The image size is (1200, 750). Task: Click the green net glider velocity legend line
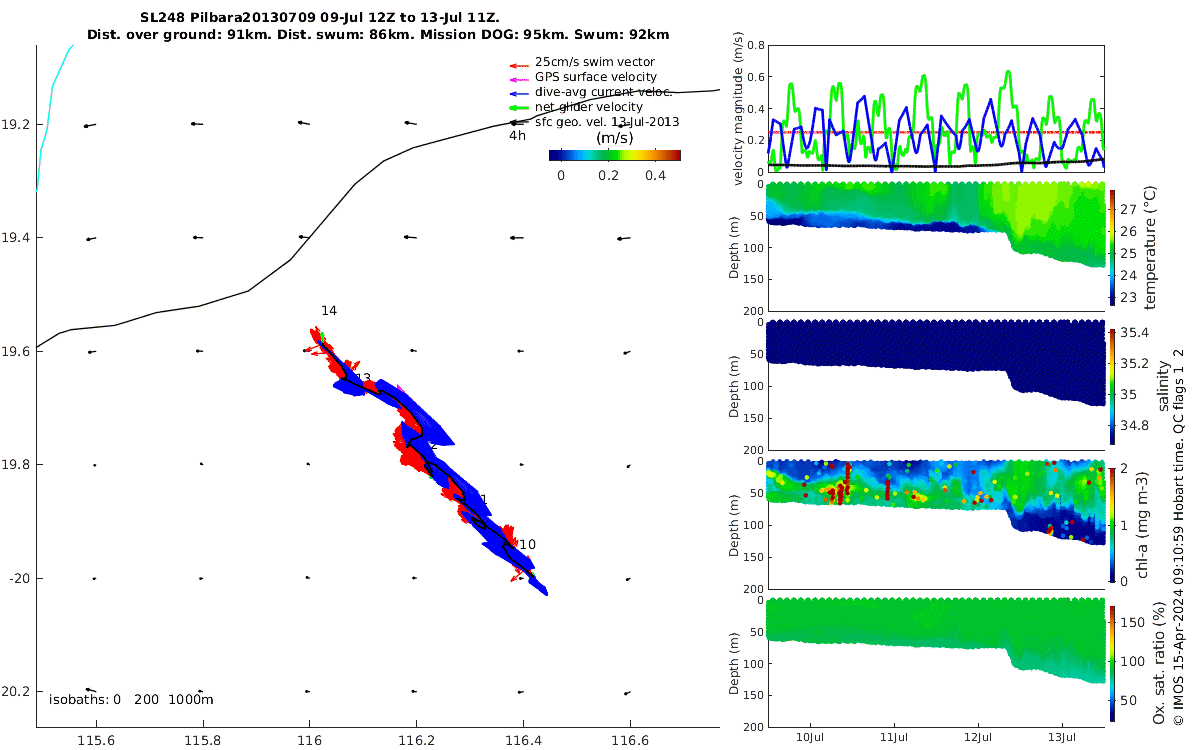coord(519,107)
